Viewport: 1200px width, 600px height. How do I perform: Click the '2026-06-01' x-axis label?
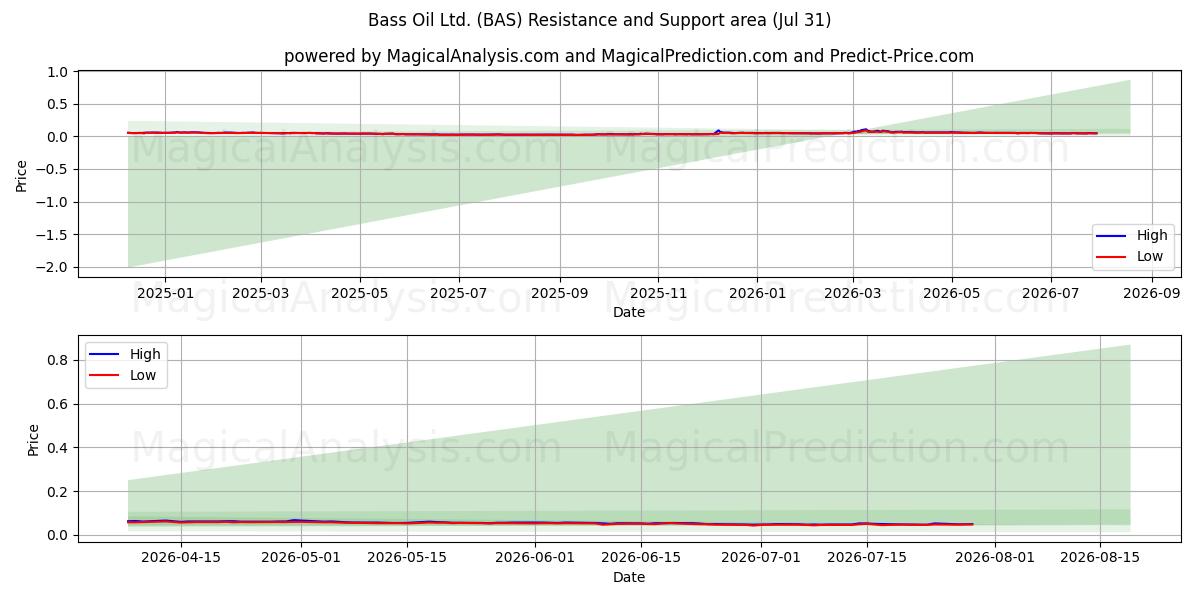pos(535,558)
